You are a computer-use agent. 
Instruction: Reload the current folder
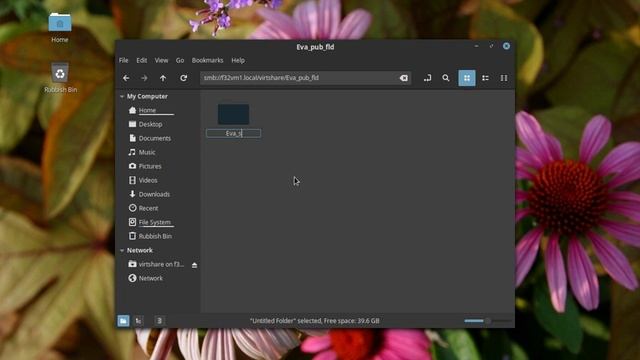[184, 78]
